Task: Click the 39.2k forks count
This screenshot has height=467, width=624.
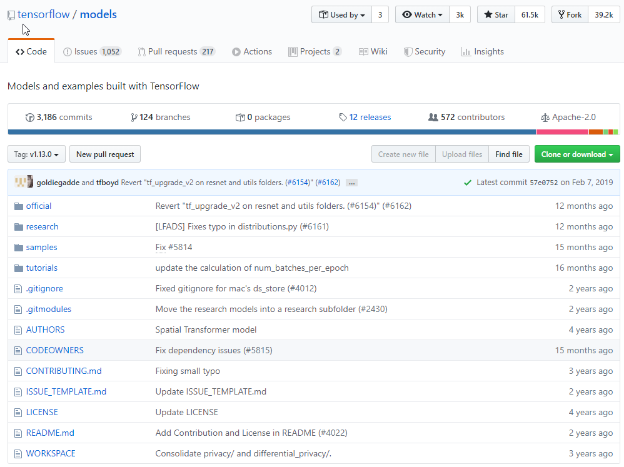Action: [x=604, y=15]
